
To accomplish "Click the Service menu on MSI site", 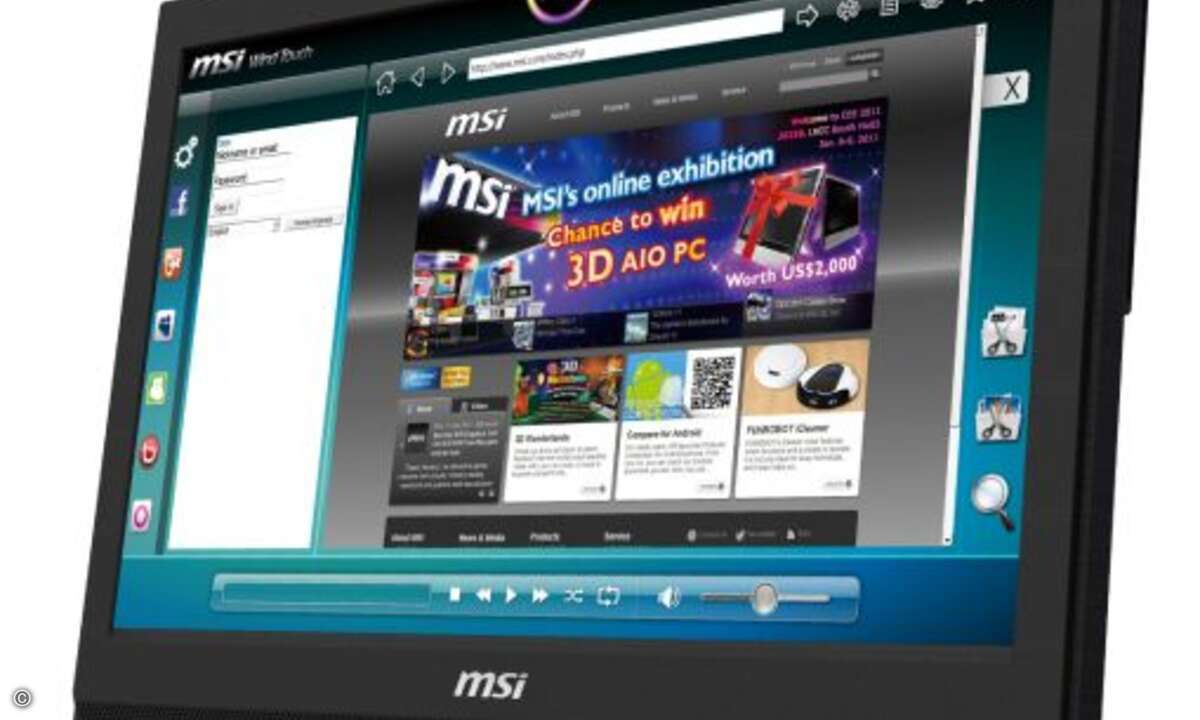I will point(733,92).
